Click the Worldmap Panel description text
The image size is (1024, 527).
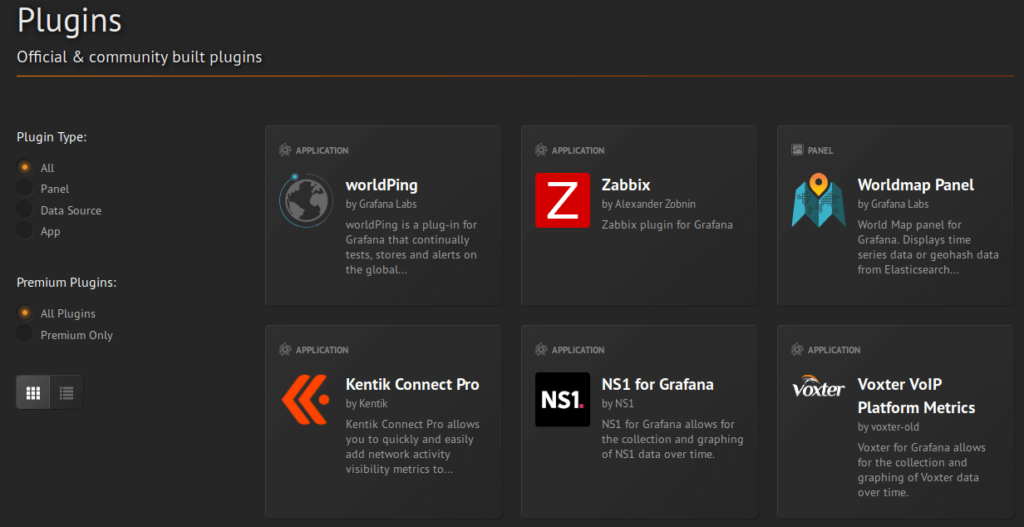[x=928, y=247]
